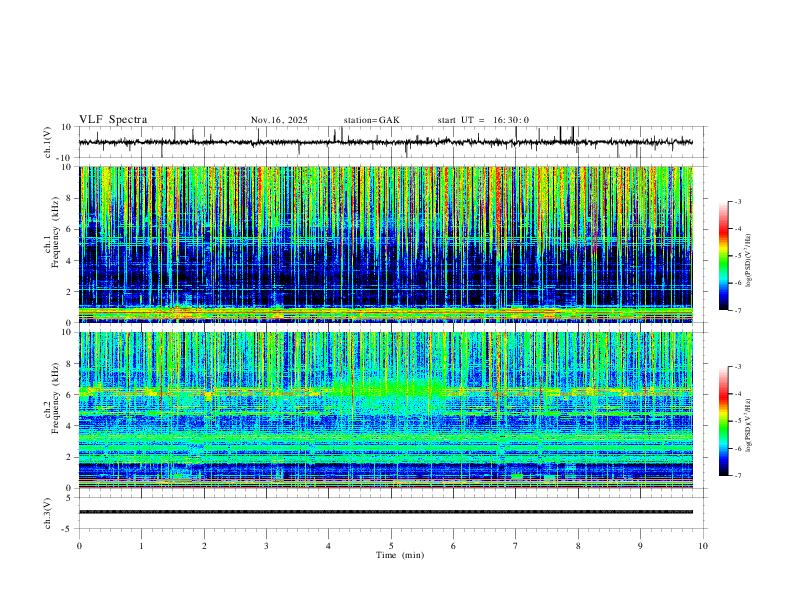Click the ch.2 "Frequency (kHz)" axis label
This screenshot has width=792, height=612.
pyautogui.click(x=56, y=398)
